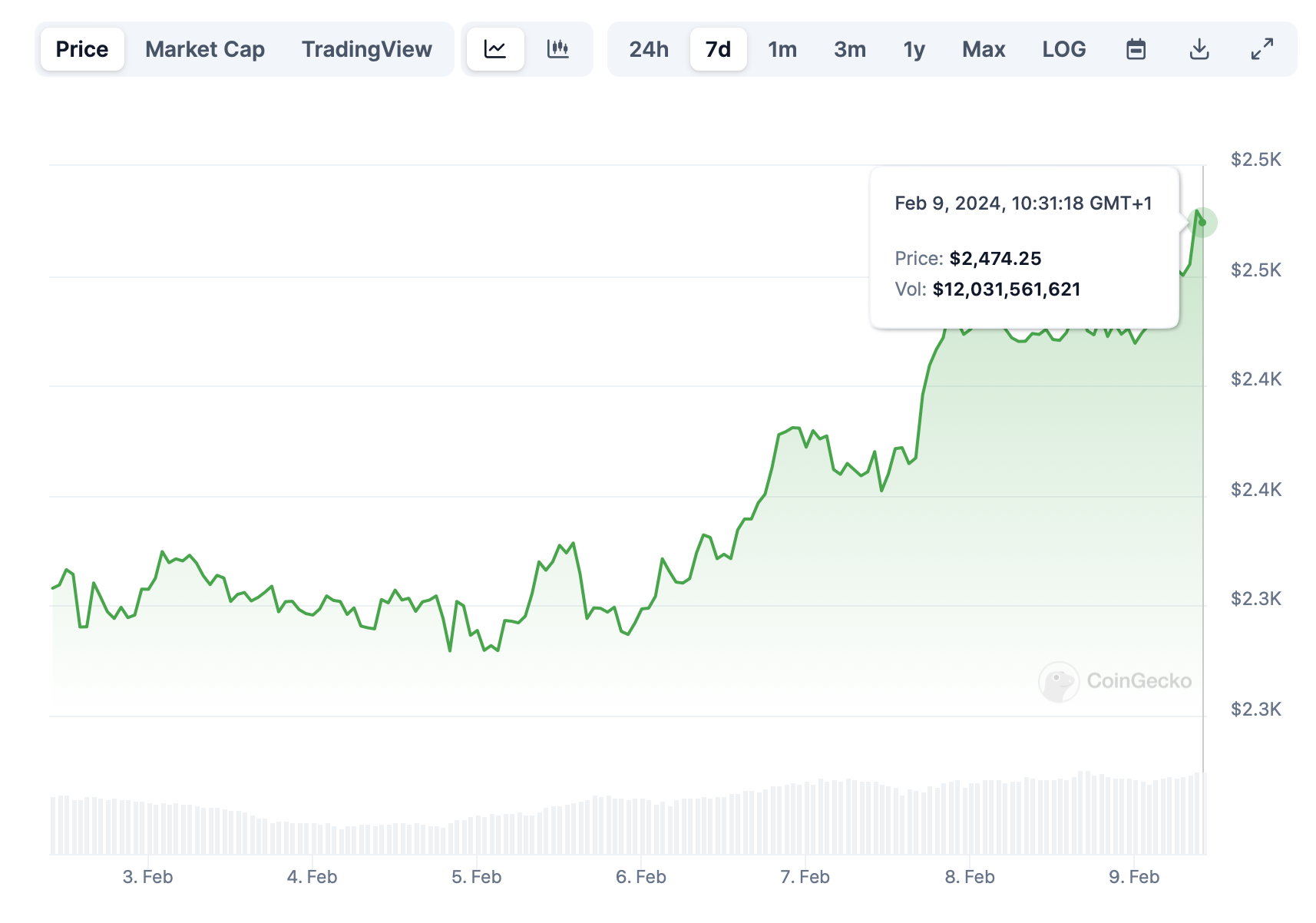The height and width of the screenshot is (923, 1316).
Task: Set range to 3m
Action: (850, 49)
